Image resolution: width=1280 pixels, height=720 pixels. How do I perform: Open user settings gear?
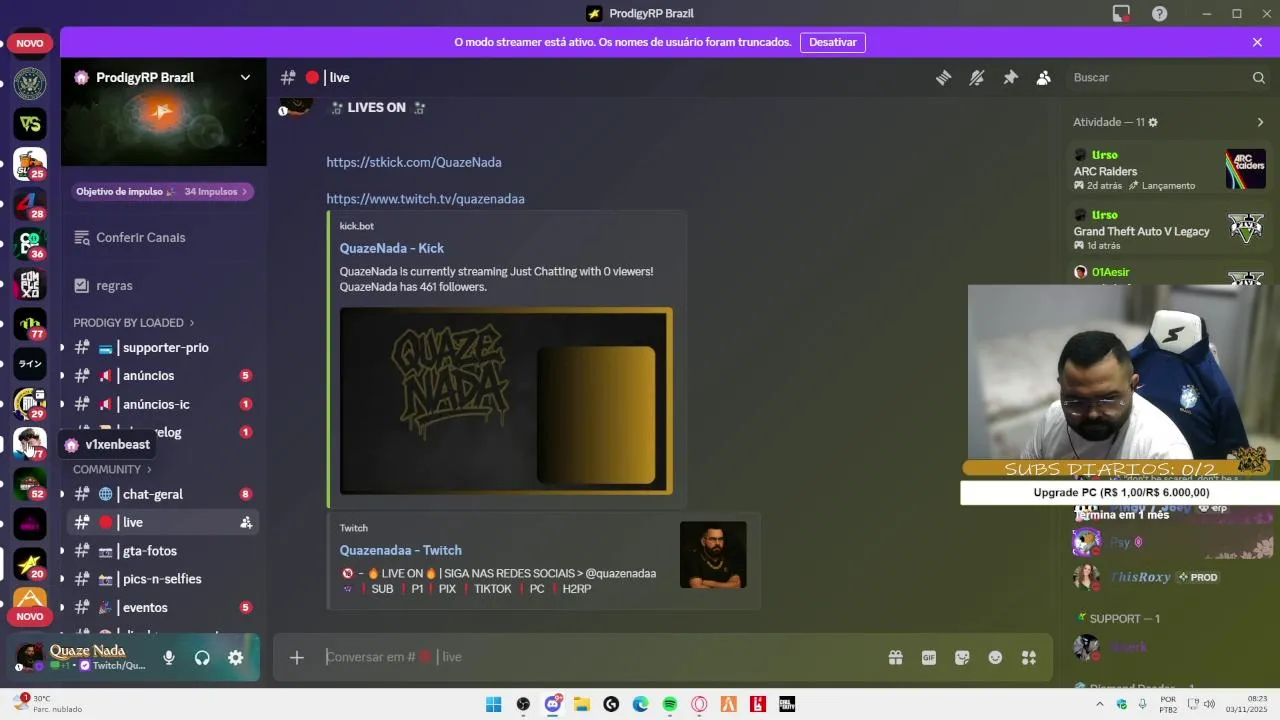(235, 657)
